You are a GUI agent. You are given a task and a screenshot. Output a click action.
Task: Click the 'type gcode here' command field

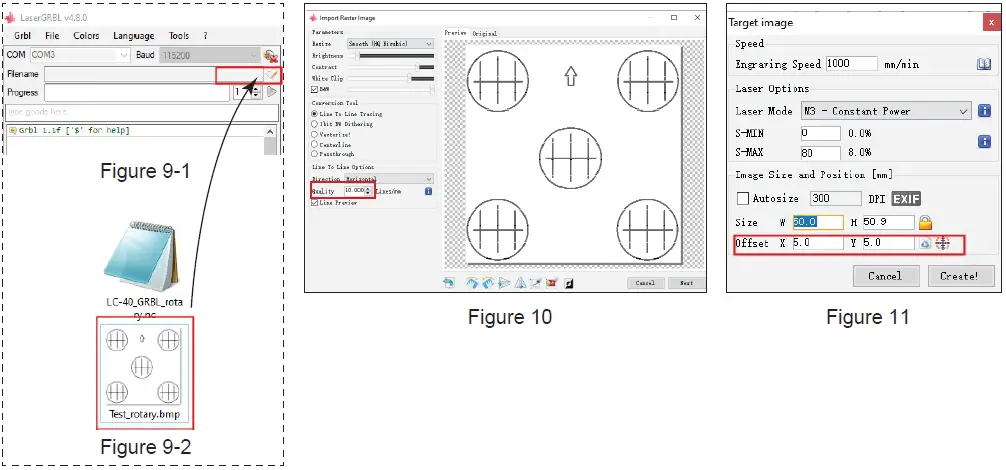(142, 112)
